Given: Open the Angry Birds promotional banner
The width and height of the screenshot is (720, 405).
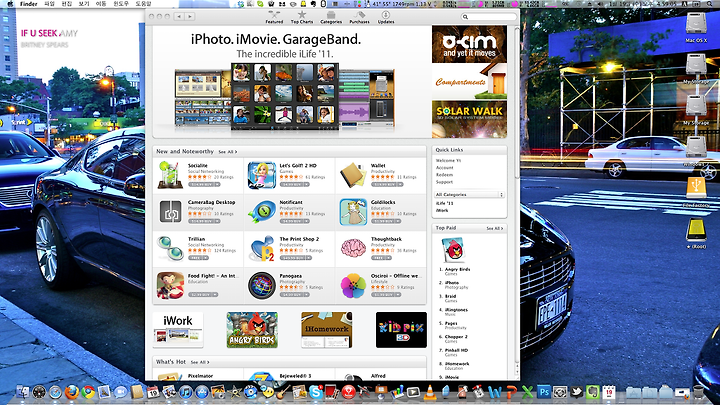Looking at the screenshot, I should (x=252, y=330).
